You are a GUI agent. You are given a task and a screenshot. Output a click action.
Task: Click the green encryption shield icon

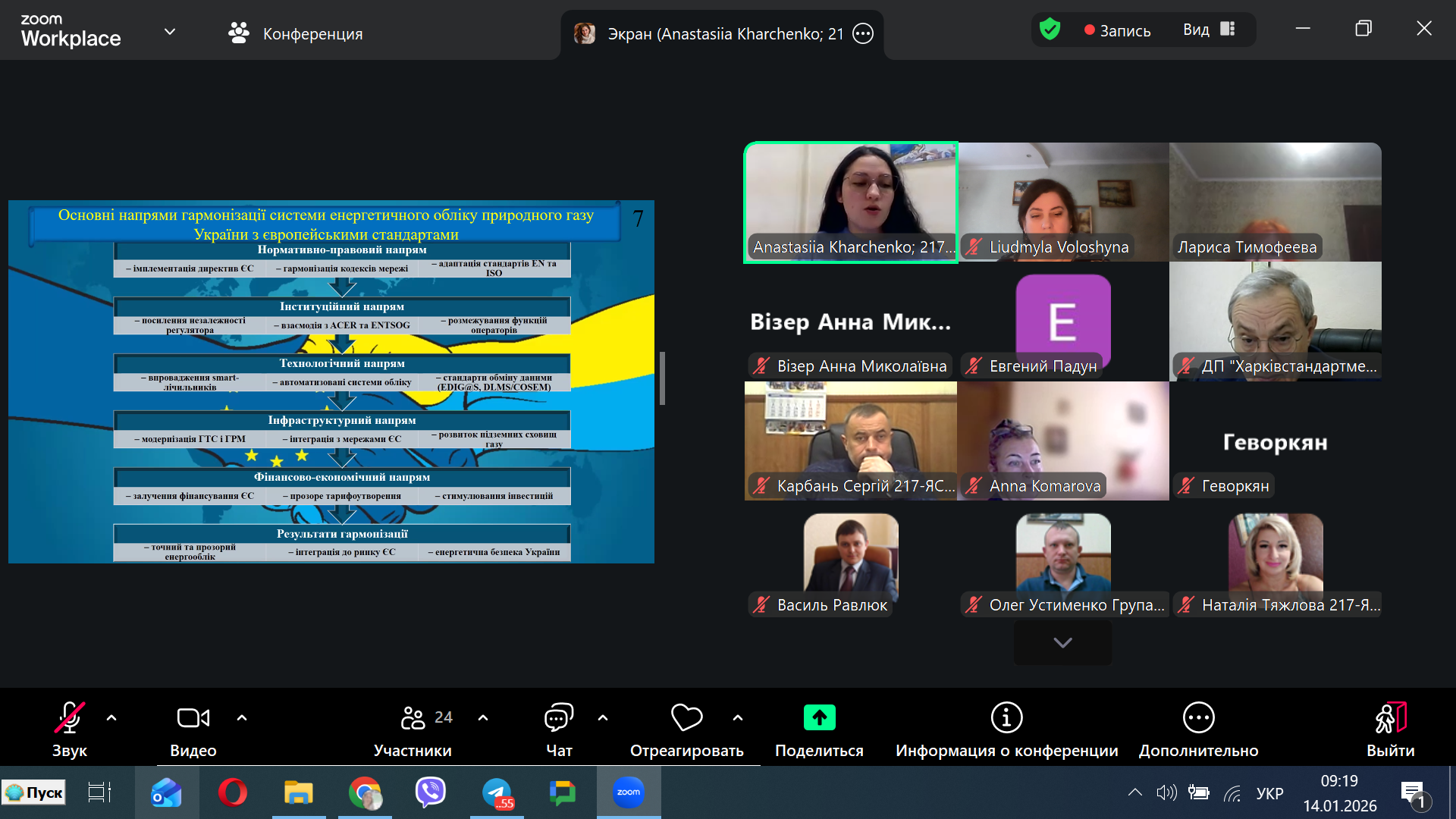pyautogui.click(x=1050, y=30)
